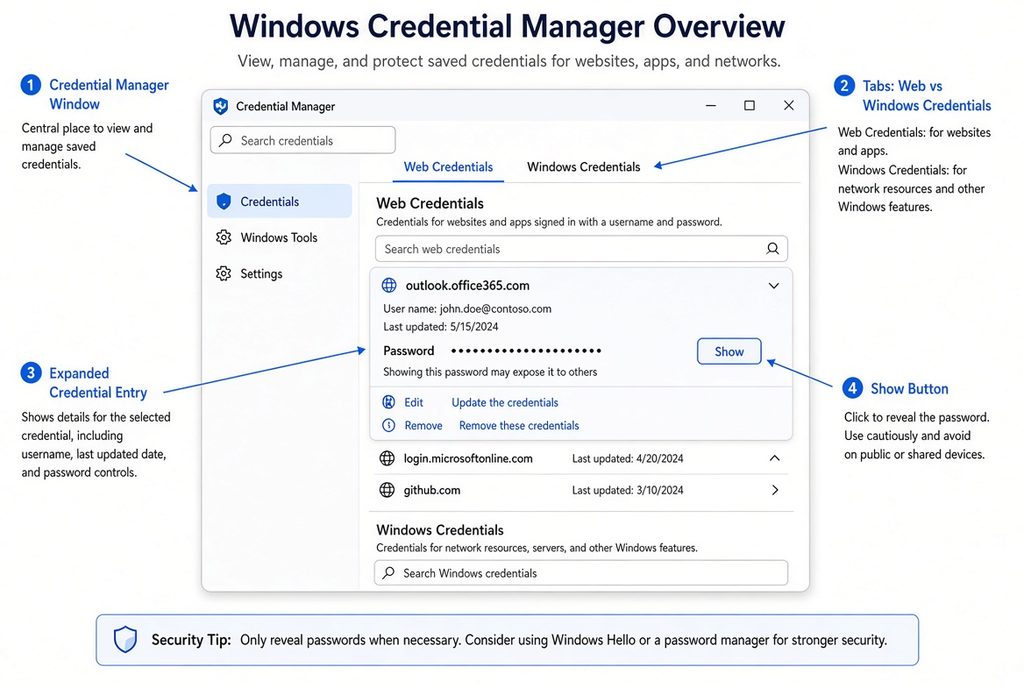The image size is (1024, 687).
Task: Switch to the Web Credentials tab
Action: click(x=448, y=167)
